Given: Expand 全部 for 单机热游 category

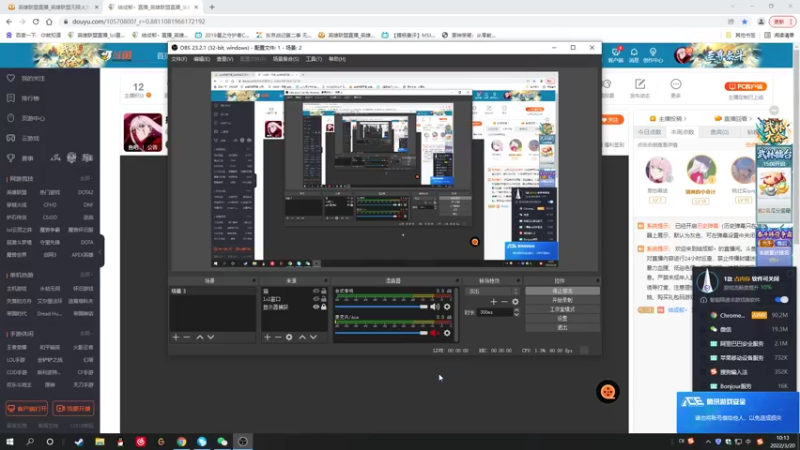Looking at the screenshot, I should click(85, 274).
